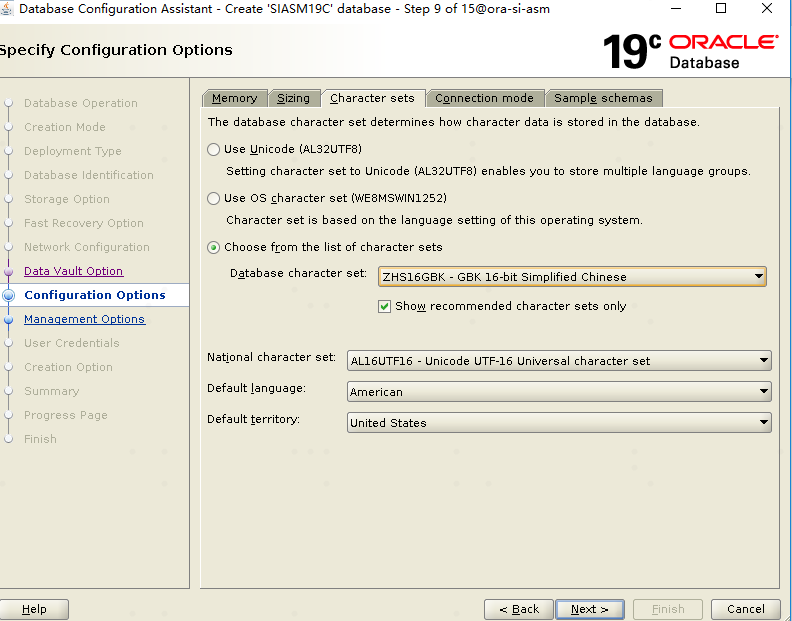Click the User Credentials step
Viewport: 792px width, 621px height.
[x=72, y=343]
